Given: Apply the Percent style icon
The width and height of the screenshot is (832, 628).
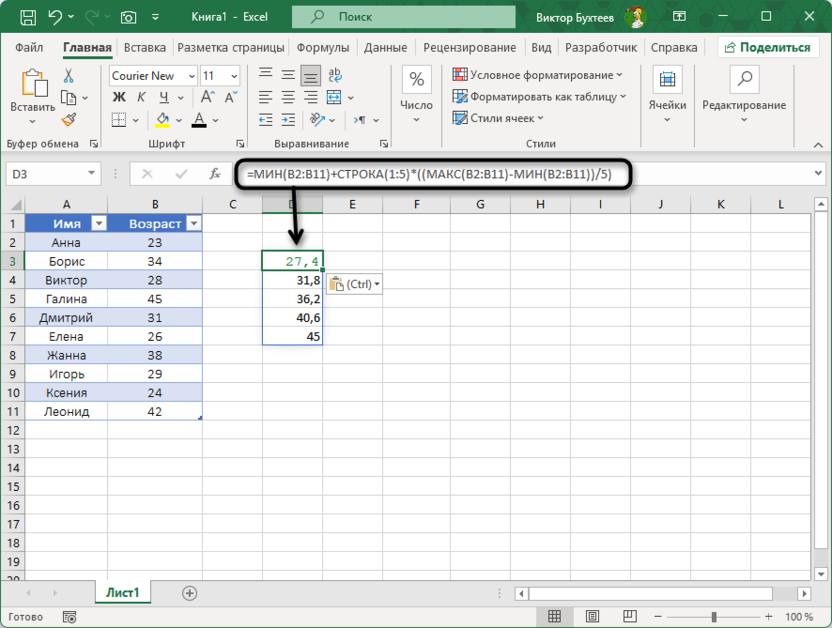Looking at the screenshot, I should [415, 77].
